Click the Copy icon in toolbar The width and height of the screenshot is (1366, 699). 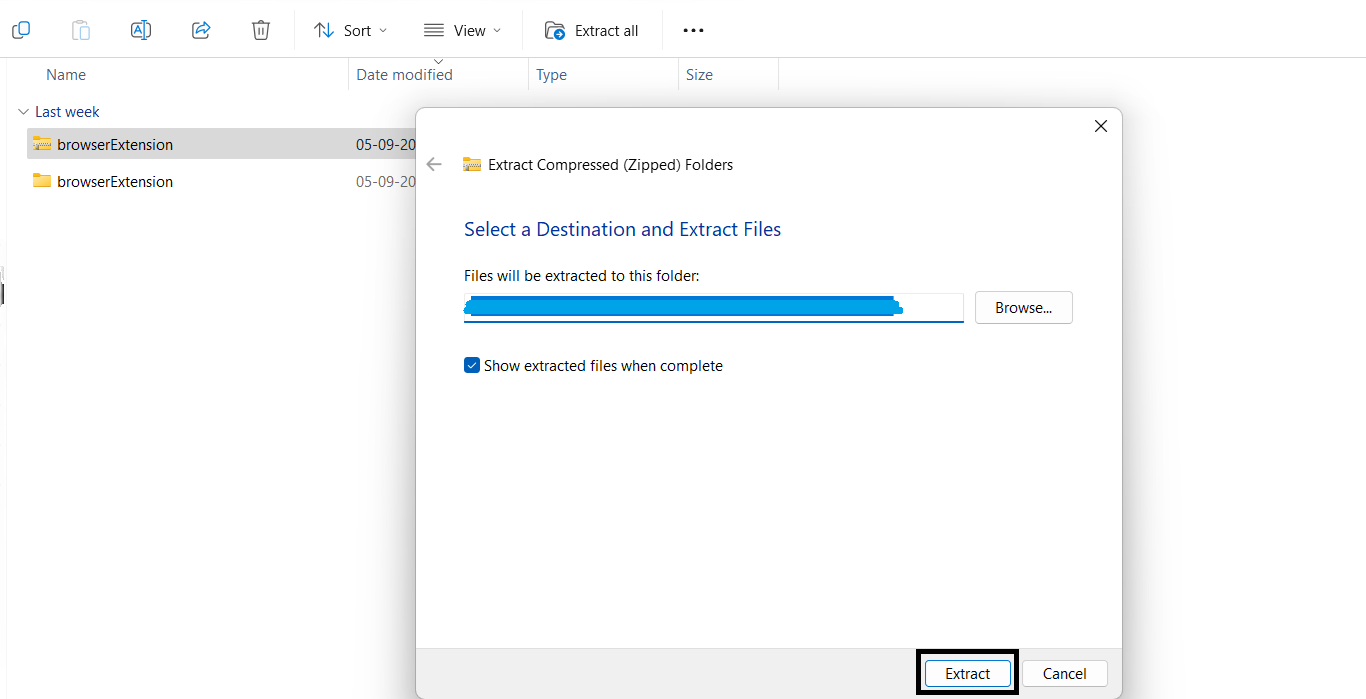pyautogui.click(x=21, y=30)
